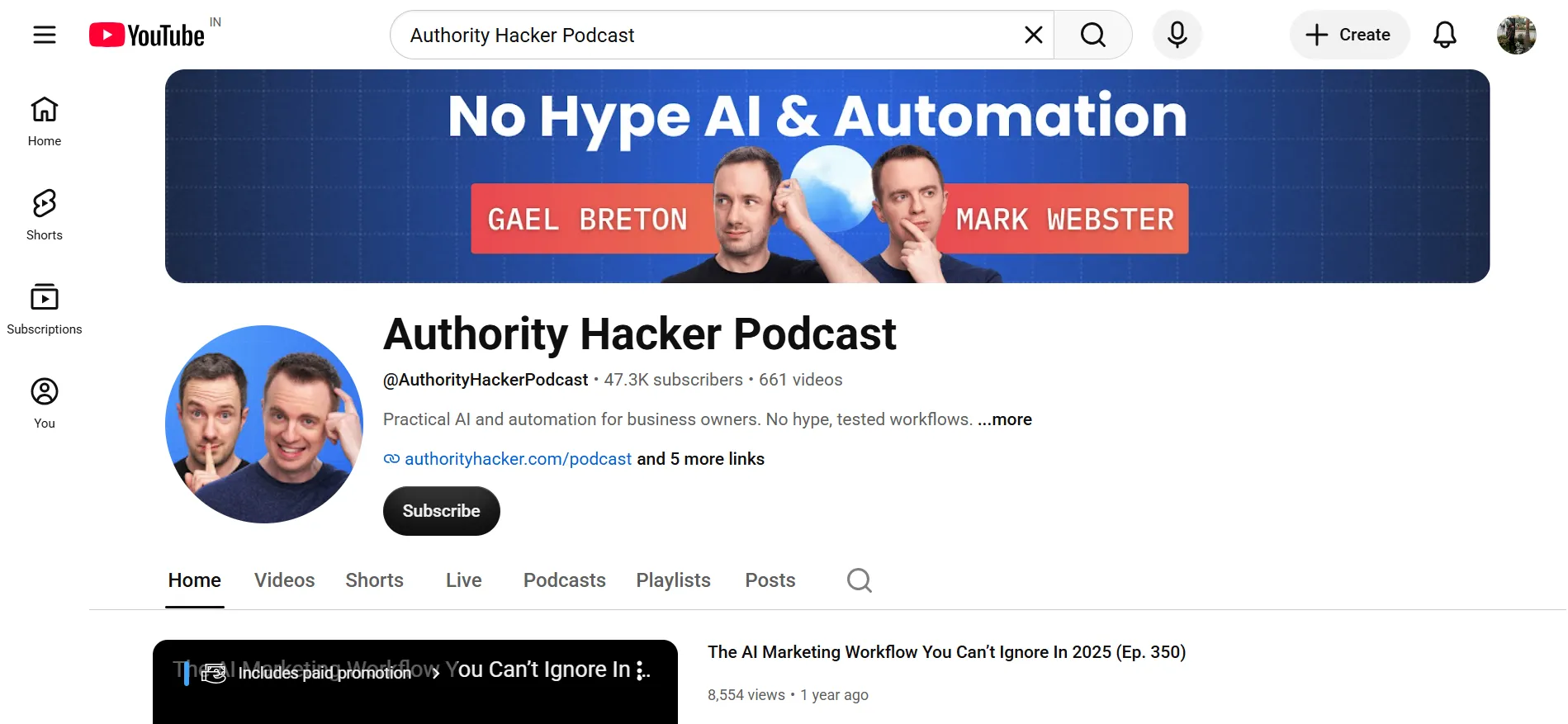Go to YouTube home via logo
The height and width of the screenshot is (724, 1568).
[x=147, y=35]
